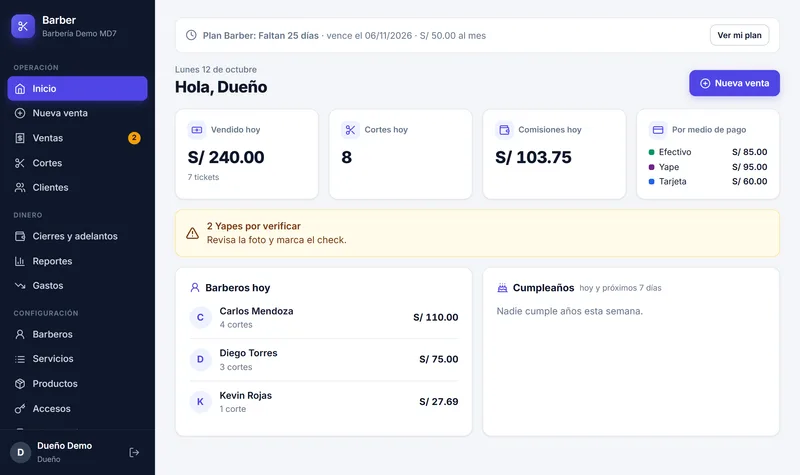
Task: Click the blue Tarjeta color dot
Action: [652, 182]
